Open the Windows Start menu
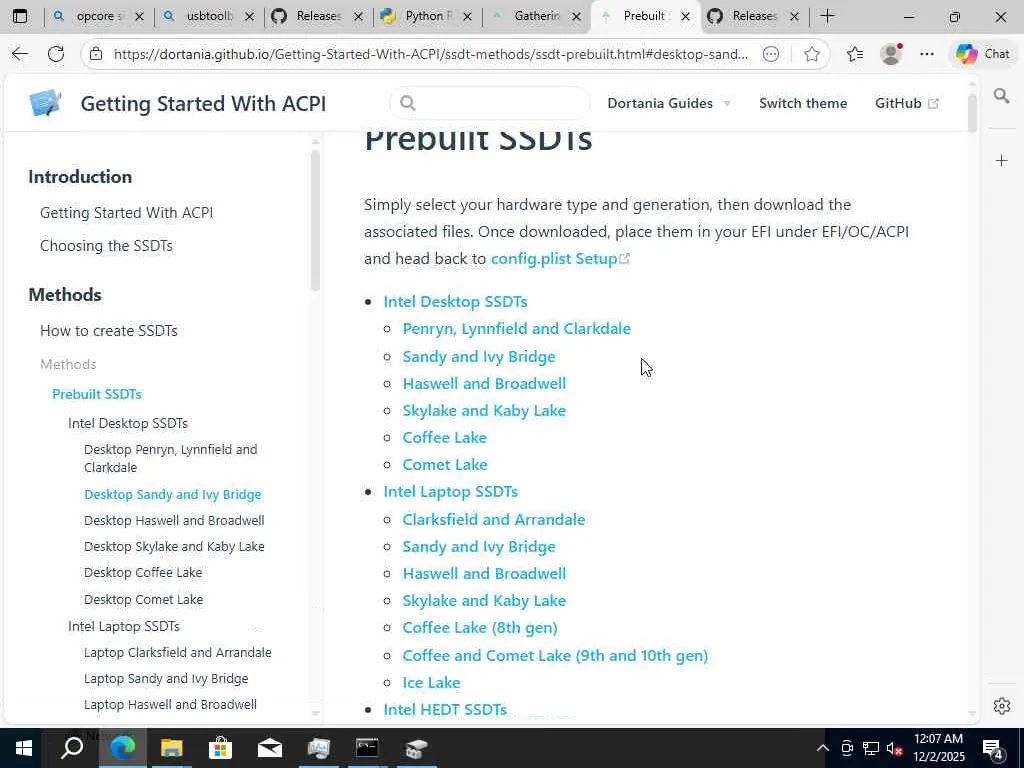 (24, 748)
